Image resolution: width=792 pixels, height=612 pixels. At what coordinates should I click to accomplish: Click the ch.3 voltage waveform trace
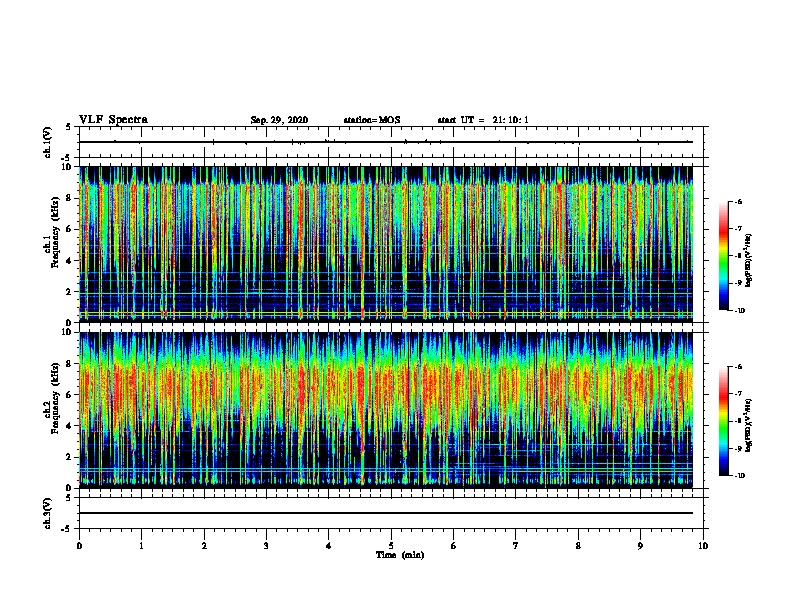click(x=386, y=513)
